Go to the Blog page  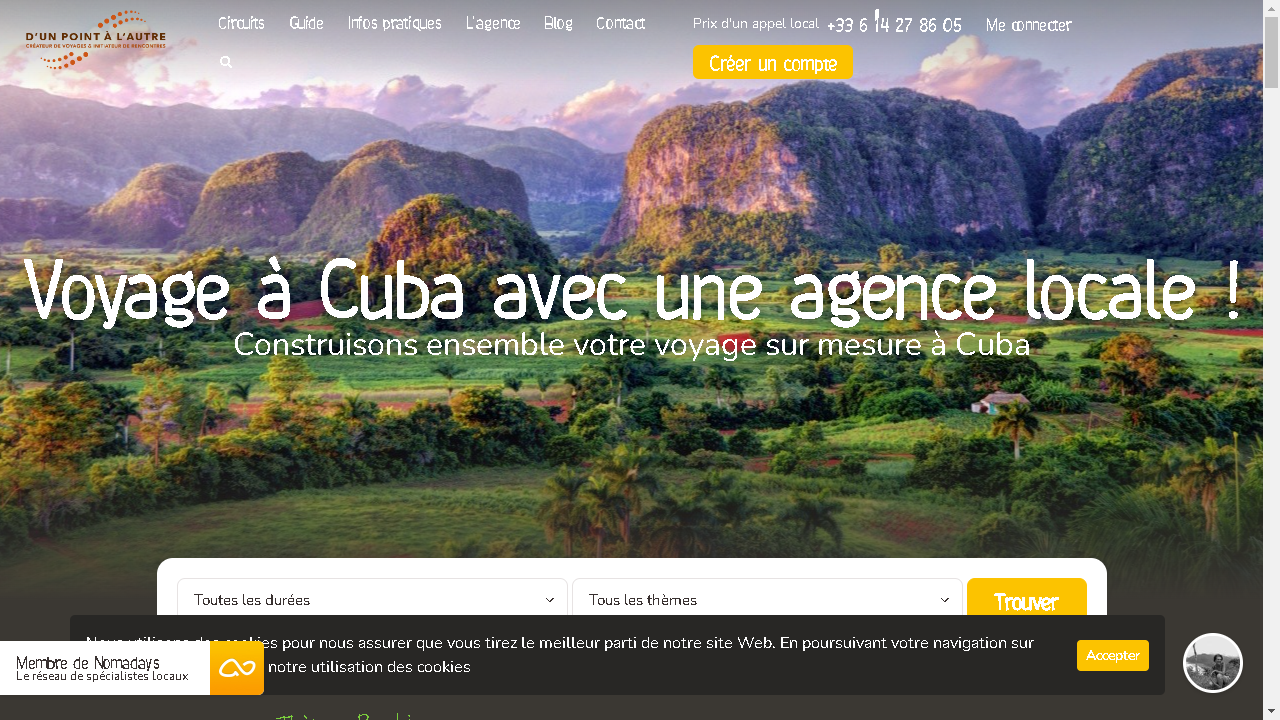pyautogui.click(x=558, y=23)
